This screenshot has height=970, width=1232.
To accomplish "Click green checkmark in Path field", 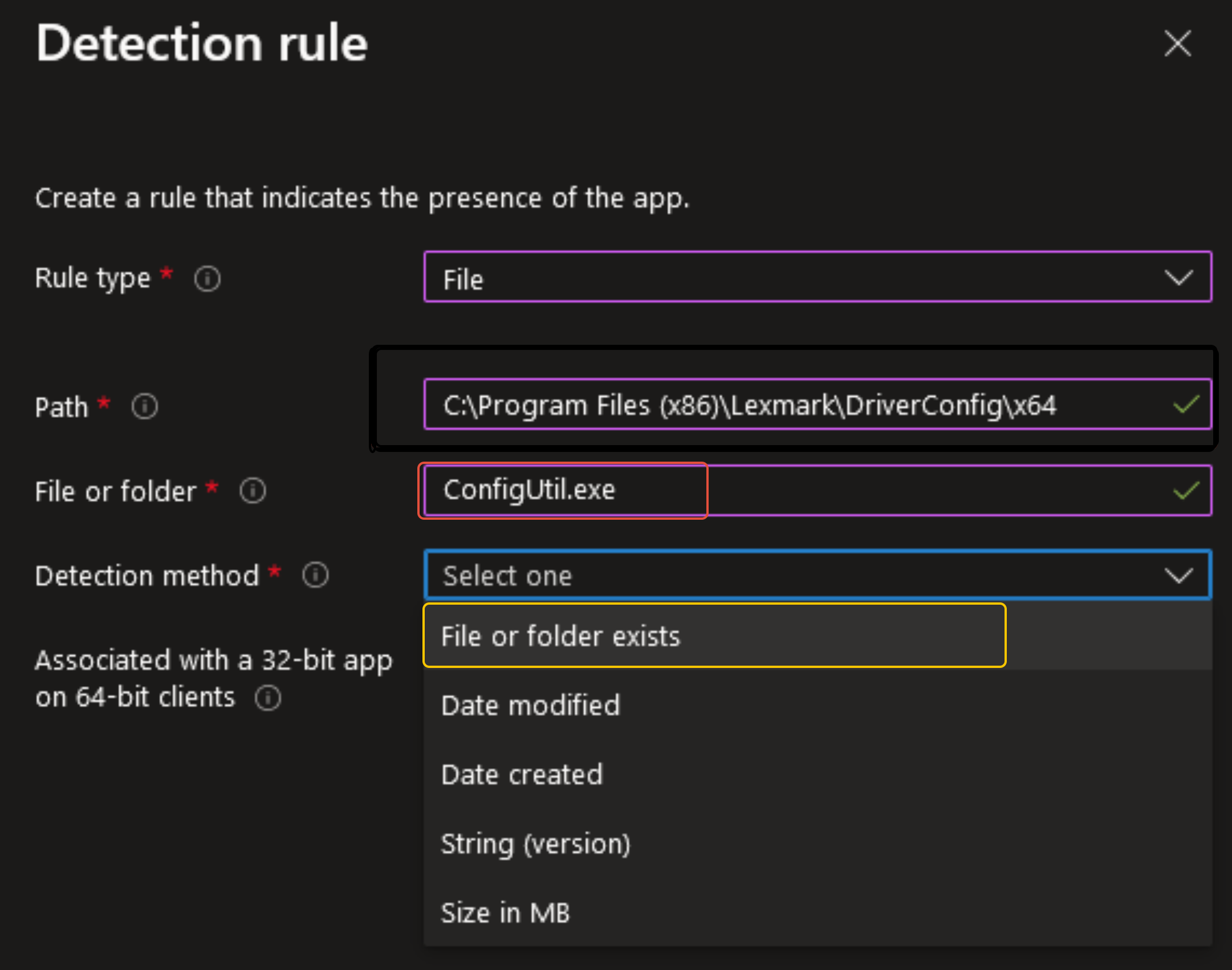I will click(1186, 405).
